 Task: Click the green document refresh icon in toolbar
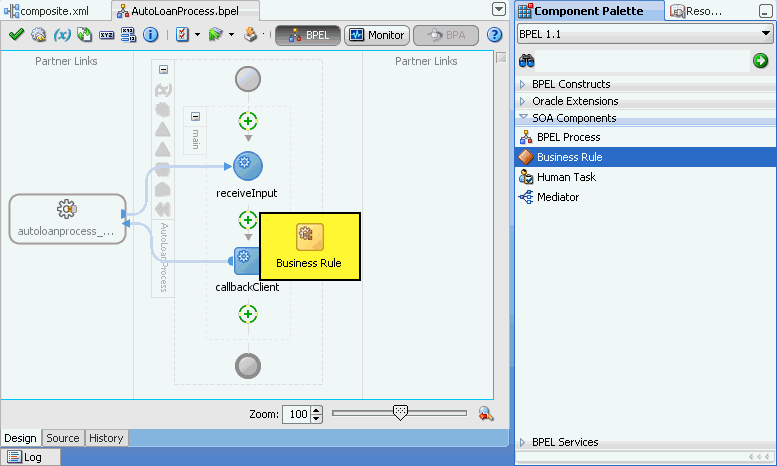pyautogui.click(x=84, y=35)
